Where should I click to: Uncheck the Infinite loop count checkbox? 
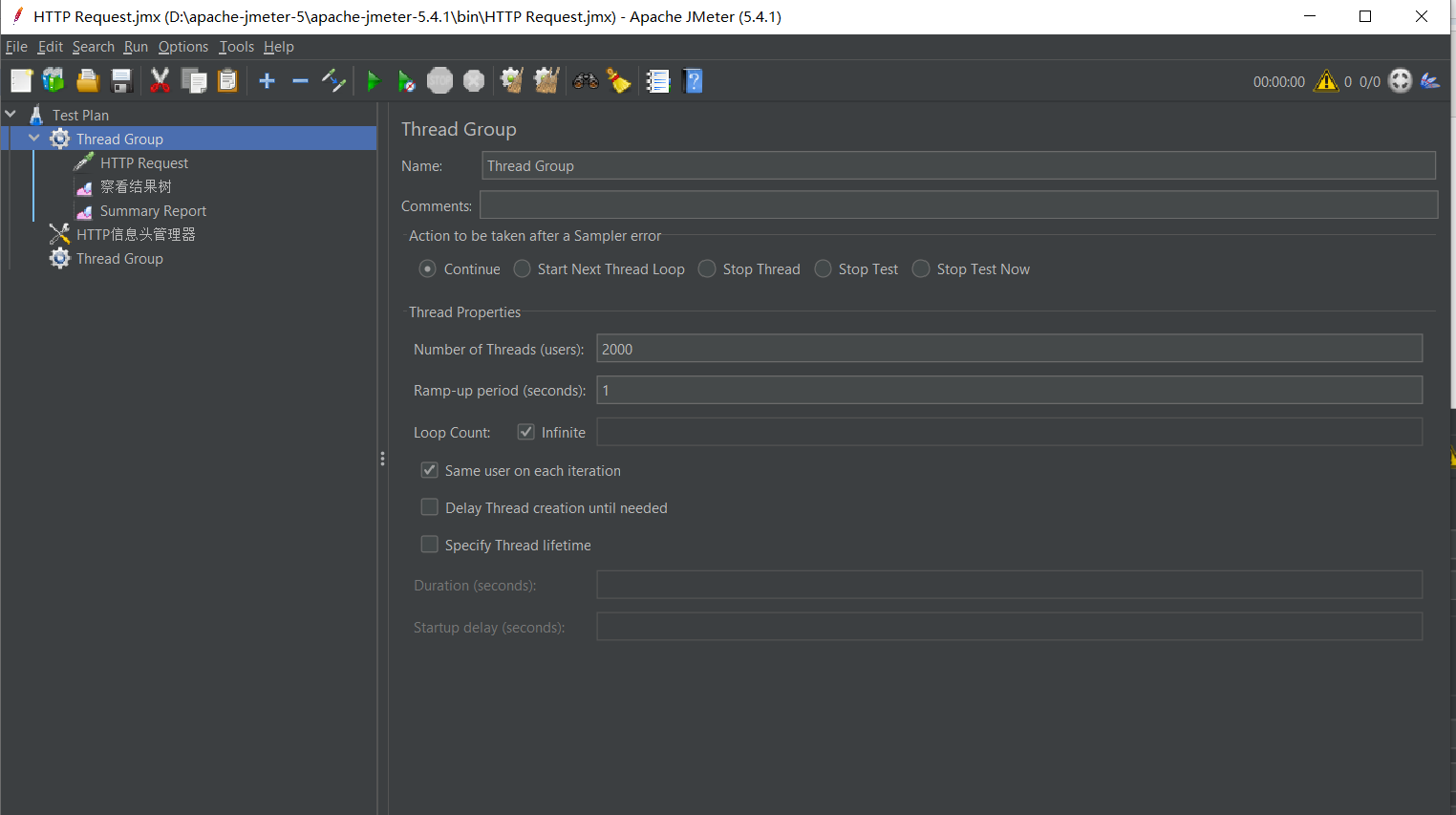(x=526, y=432)
